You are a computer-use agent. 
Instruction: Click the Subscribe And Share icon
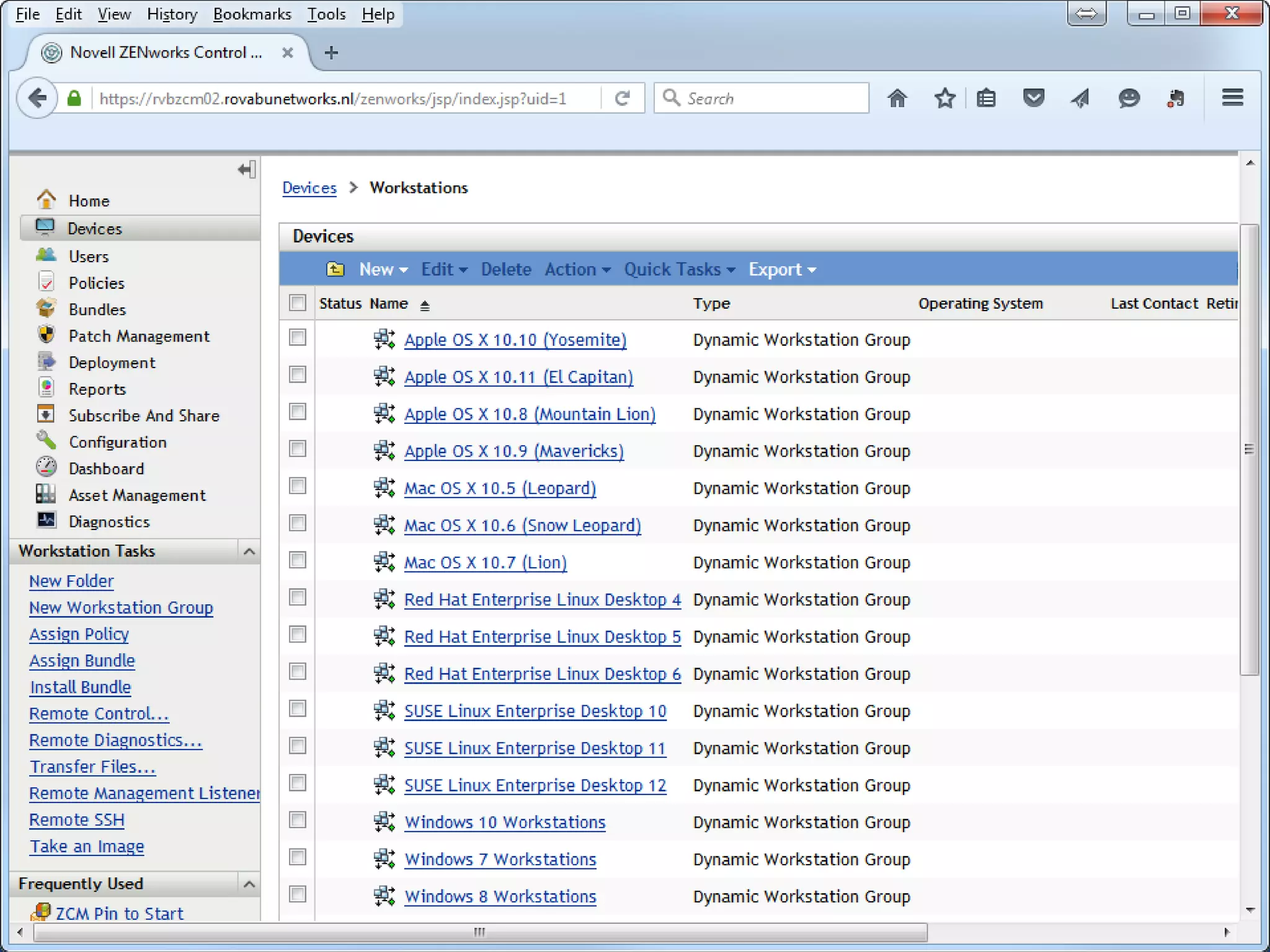46,415
